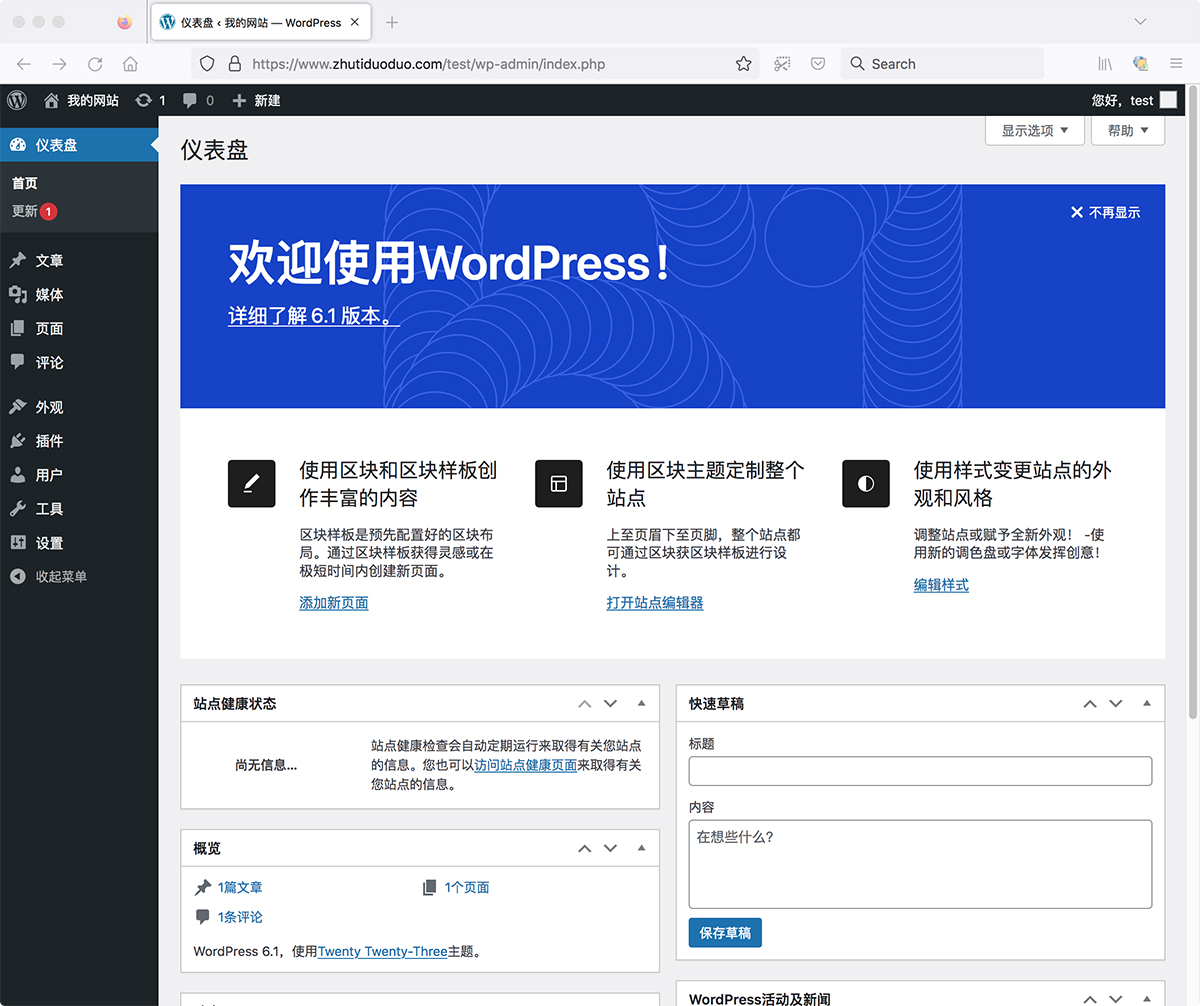Open browser library icon
1200x1006 pixels.
1105,64
